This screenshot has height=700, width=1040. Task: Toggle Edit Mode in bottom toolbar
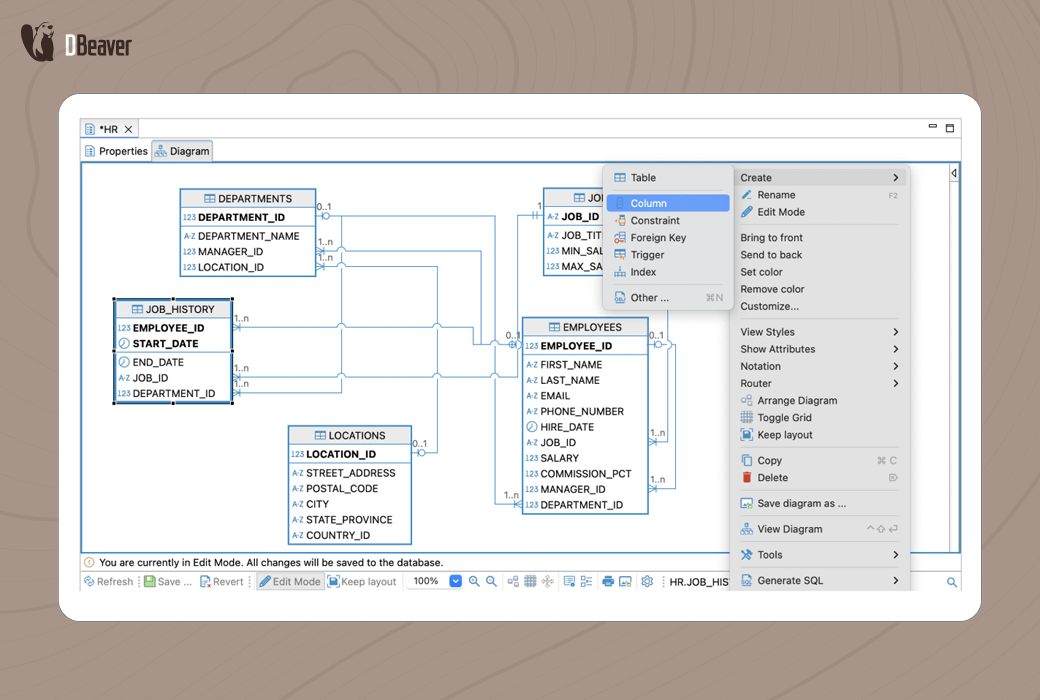pyautogui.click(x=290, y=582)
